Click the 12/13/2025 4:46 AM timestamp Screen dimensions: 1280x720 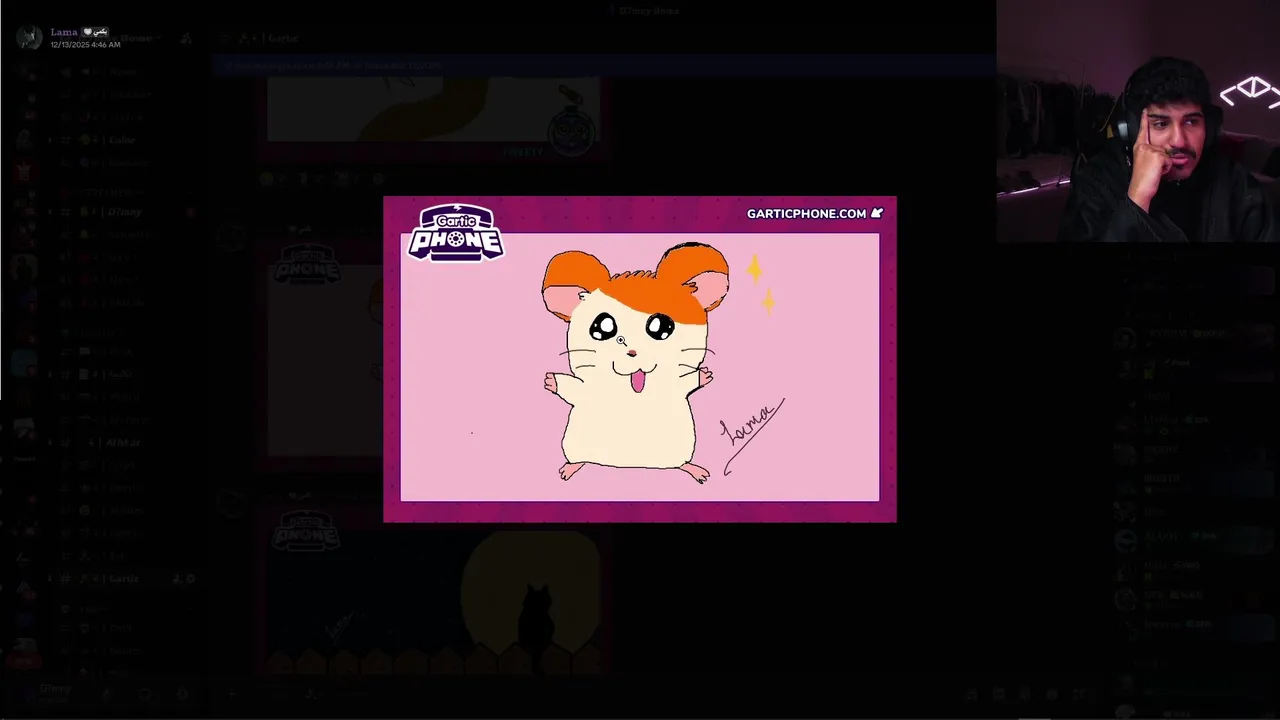tap(85, 45)
